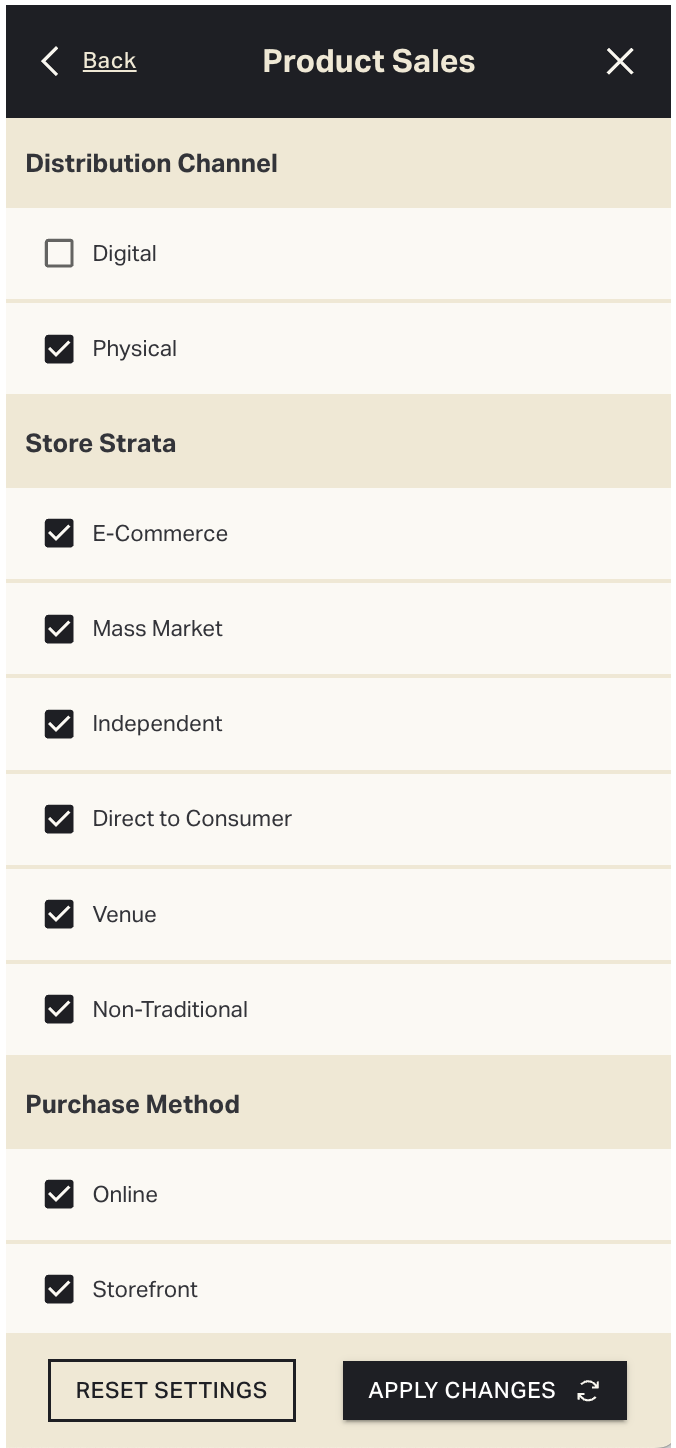
Task: Uncheck the Non-Traditional option
Action: tap(59, 1009)
